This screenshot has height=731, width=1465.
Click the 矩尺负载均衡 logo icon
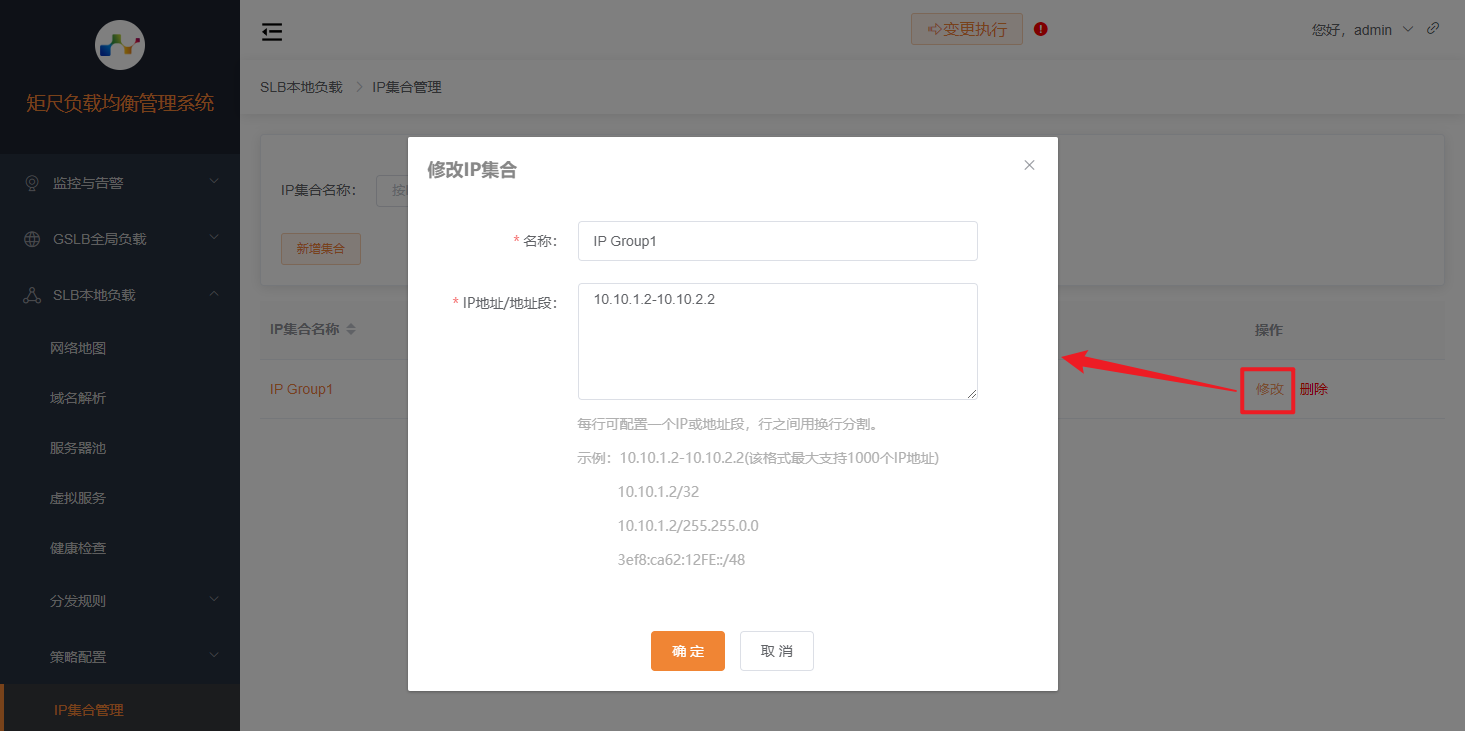pyautogui.click(x=119, y=45)
